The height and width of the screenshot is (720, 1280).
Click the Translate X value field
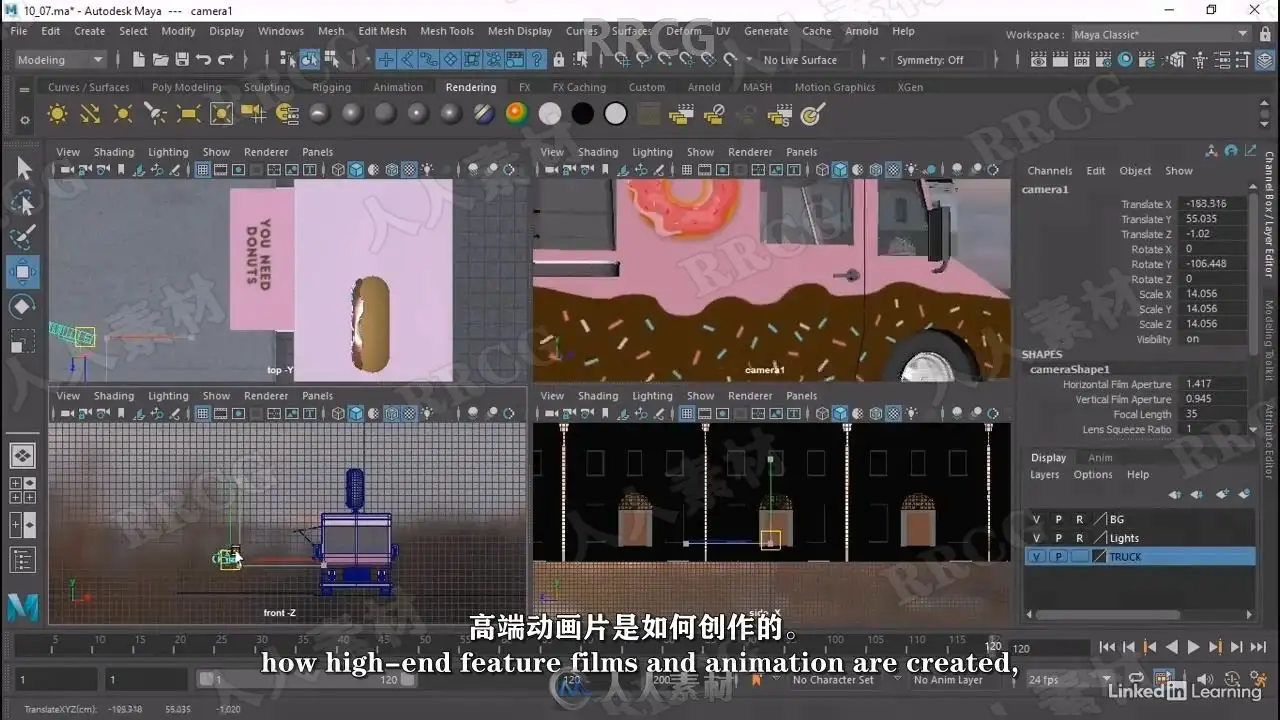click(x=1214, y=204)
